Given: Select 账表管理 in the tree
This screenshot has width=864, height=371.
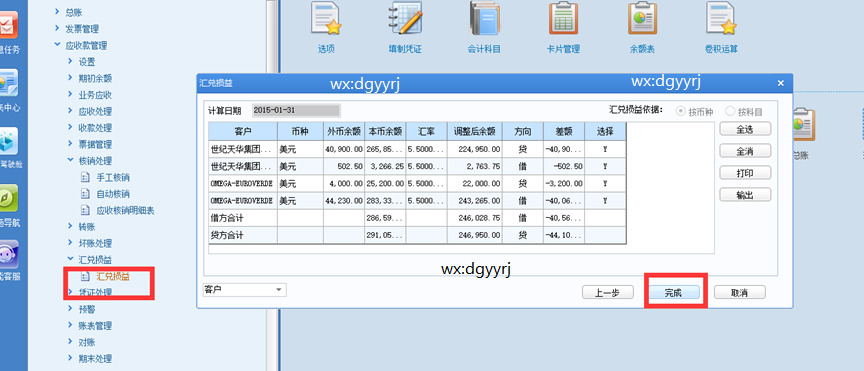Looking at the screenshot, I should 95,326.
